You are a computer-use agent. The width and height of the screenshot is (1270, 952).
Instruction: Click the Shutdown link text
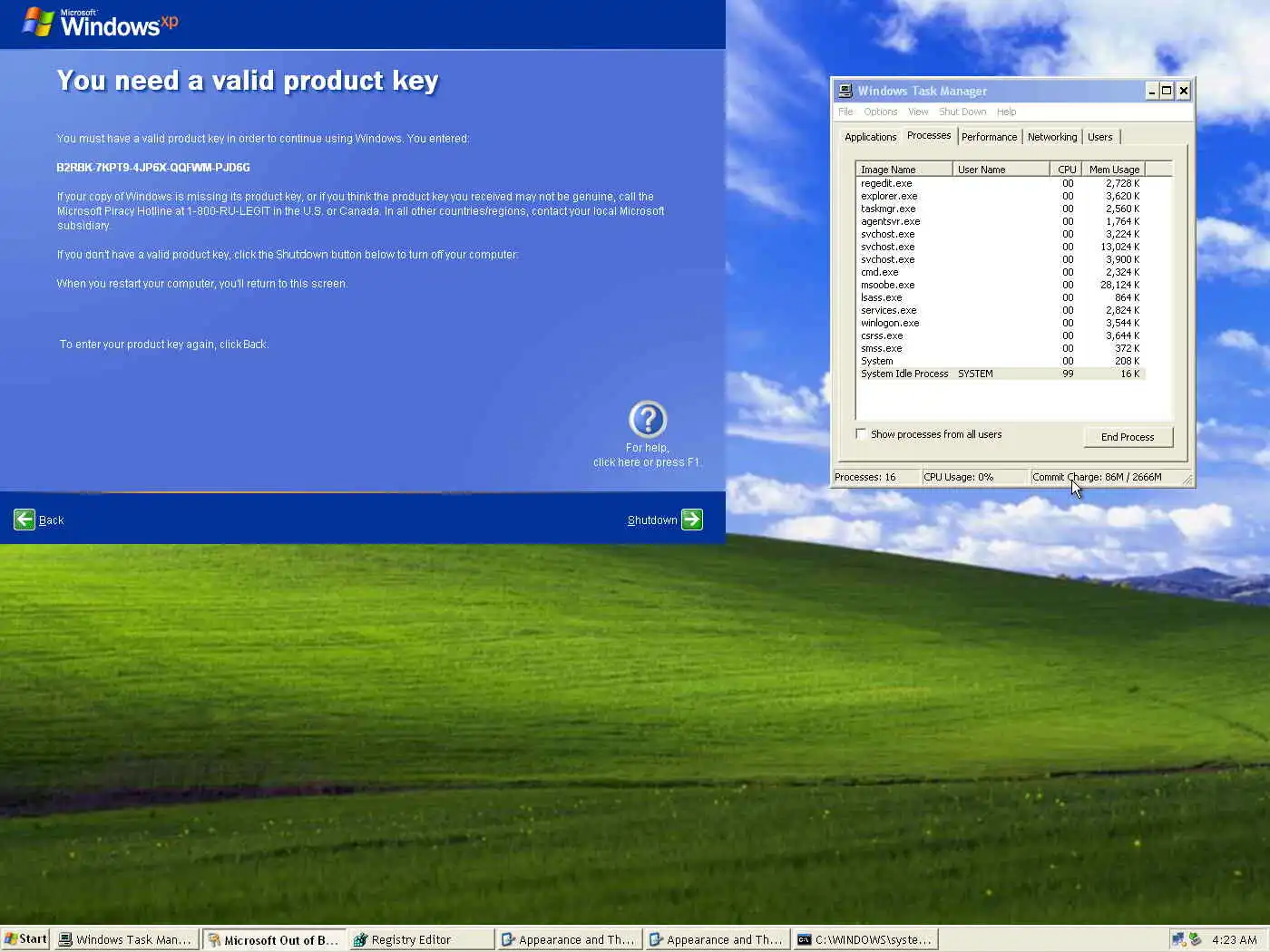[652, 520]
